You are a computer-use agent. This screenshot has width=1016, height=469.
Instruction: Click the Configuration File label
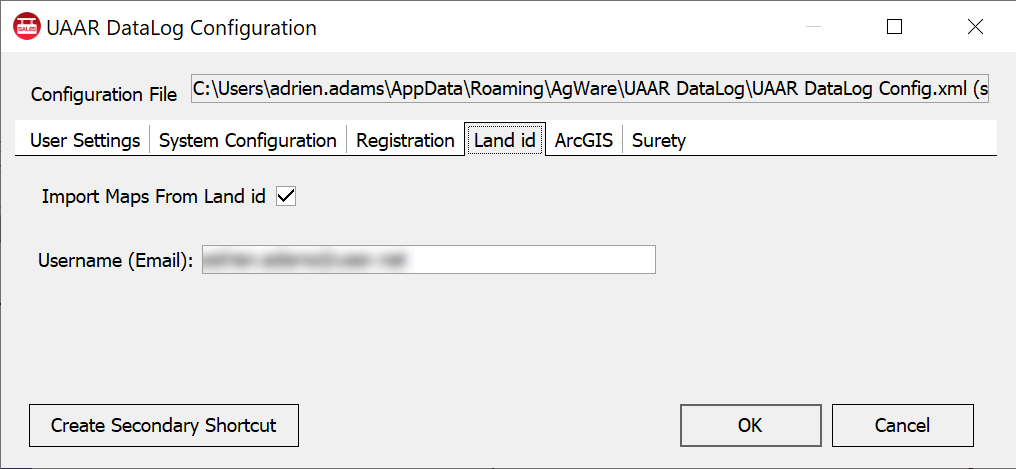(x=104, y=95)
